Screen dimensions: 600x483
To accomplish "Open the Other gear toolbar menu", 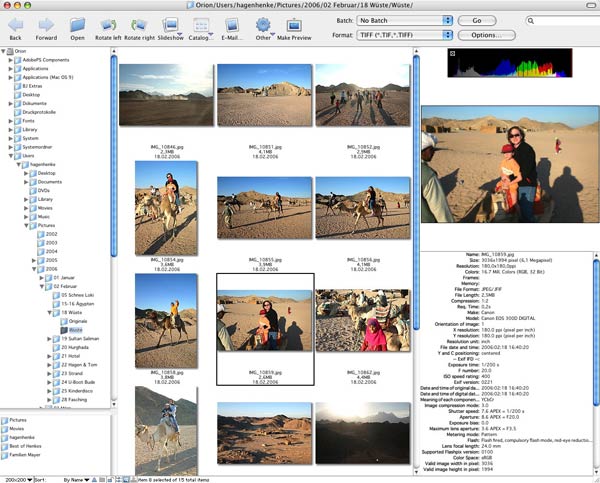I will [x=263, y=25].
